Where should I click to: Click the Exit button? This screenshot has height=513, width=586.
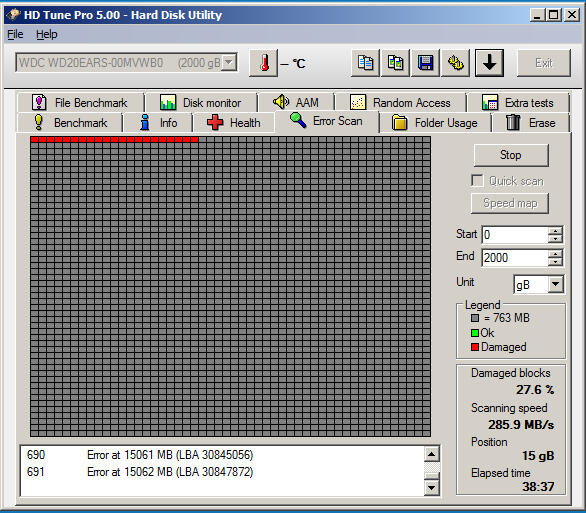coord(543,63)
